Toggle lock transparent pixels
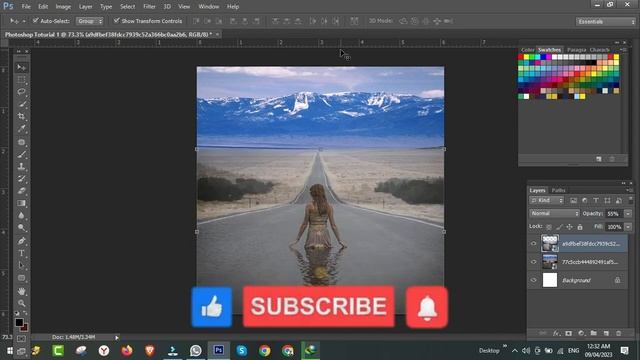 tap(549, 227)
